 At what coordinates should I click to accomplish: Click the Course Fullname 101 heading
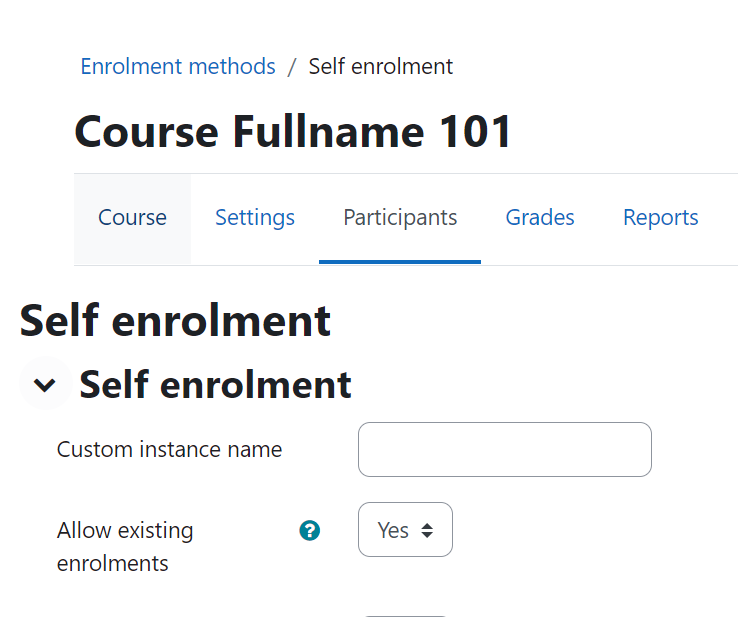coord(293,132)
